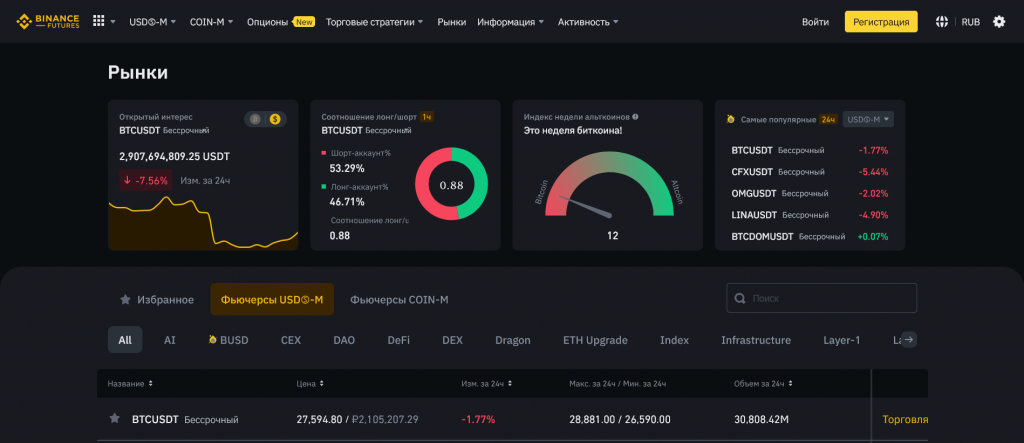This screenshot has width=1024, height=443.
Task: Click Торговля link for BTCUSDT
Action: [905, 419]
